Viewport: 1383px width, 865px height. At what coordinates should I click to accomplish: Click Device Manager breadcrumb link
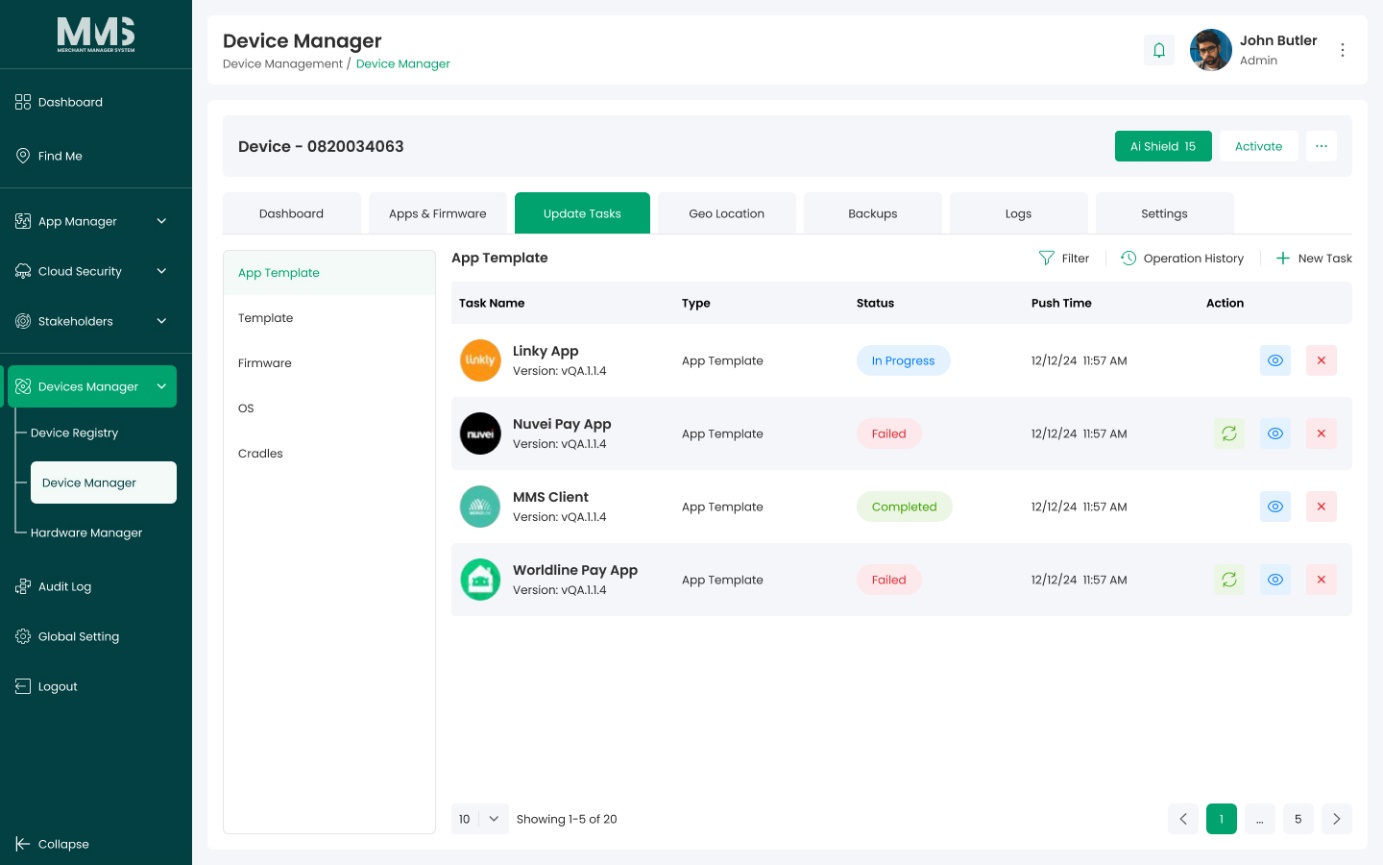(403, 64)
